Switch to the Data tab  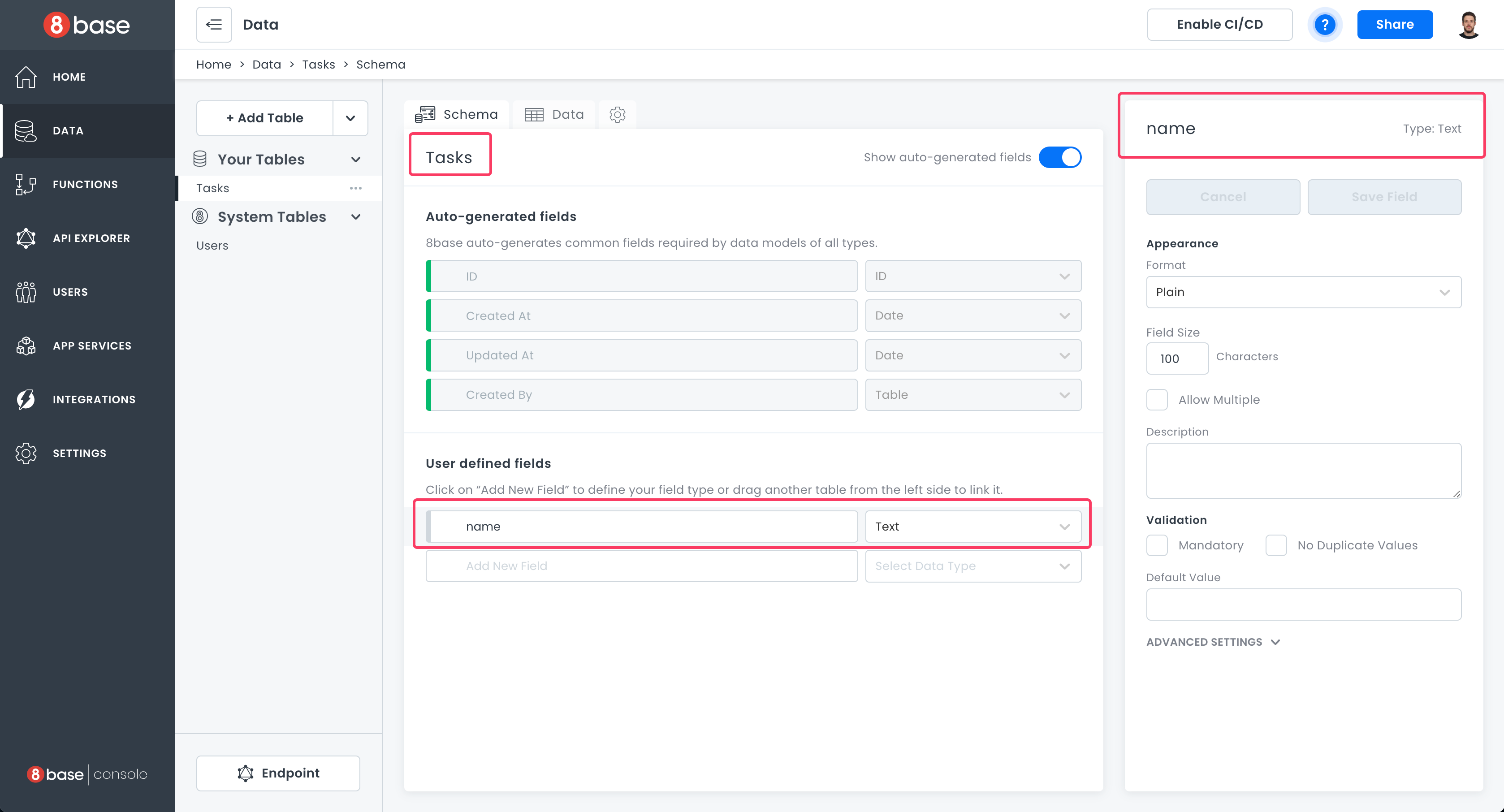click(x=554, y=114)
